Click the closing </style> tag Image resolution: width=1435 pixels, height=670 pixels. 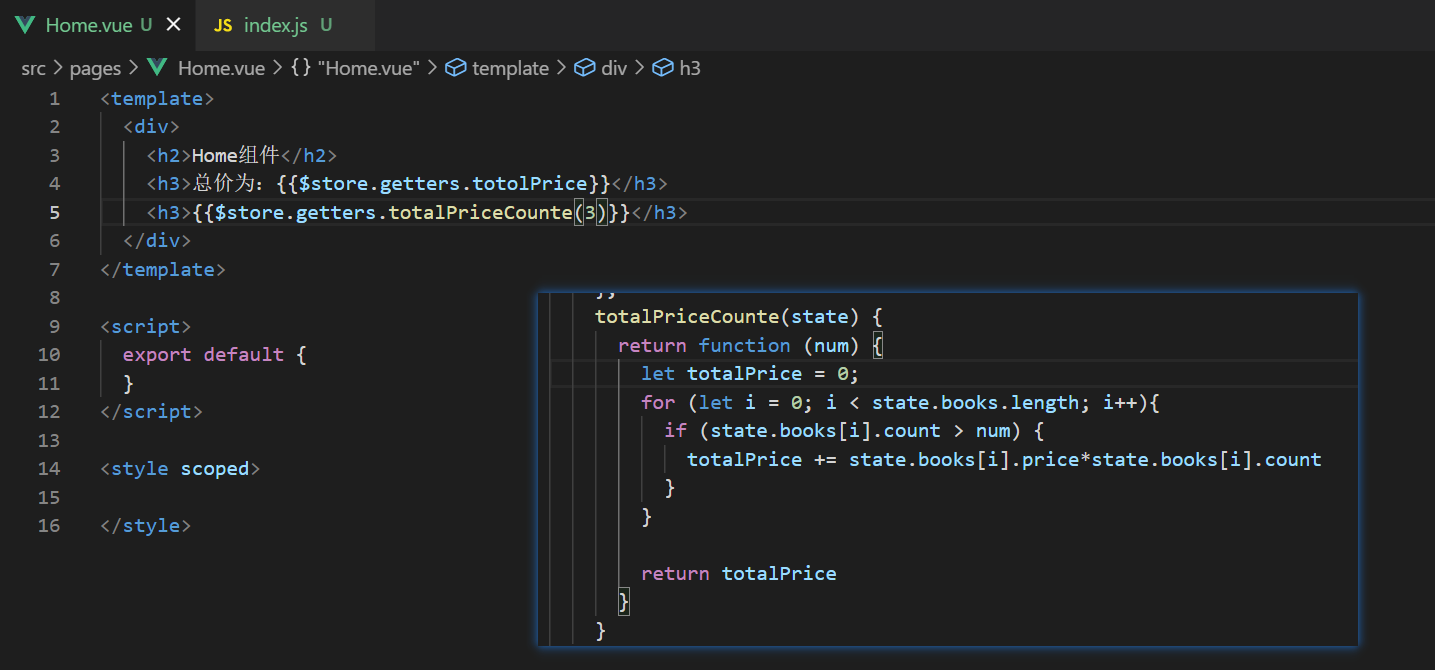point(146,525)
